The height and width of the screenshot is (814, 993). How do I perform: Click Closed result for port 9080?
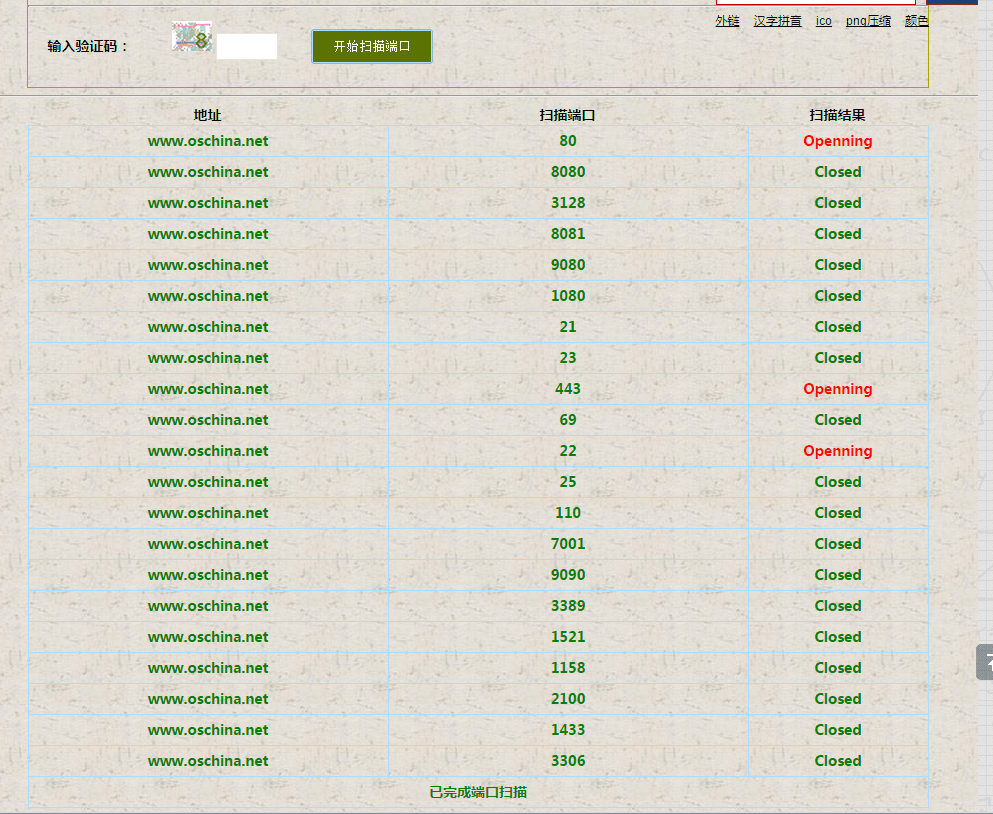(838, 265)
